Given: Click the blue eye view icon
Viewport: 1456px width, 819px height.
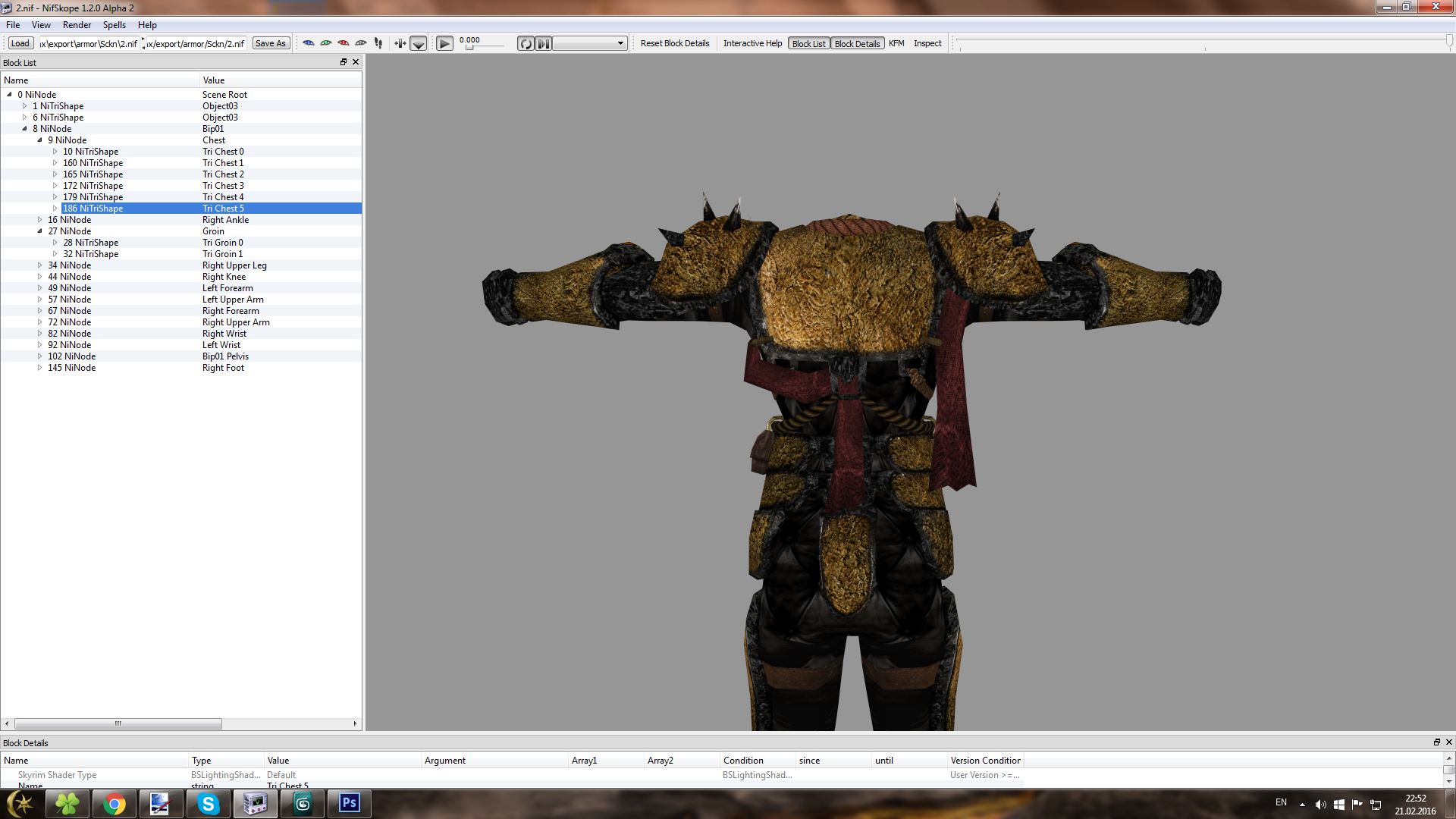Looking at the screenshot, I should (x=309, y=43).
